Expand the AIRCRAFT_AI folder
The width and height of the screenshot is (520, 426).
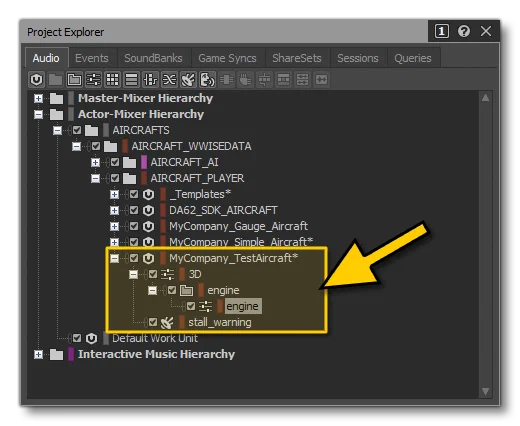95,162
